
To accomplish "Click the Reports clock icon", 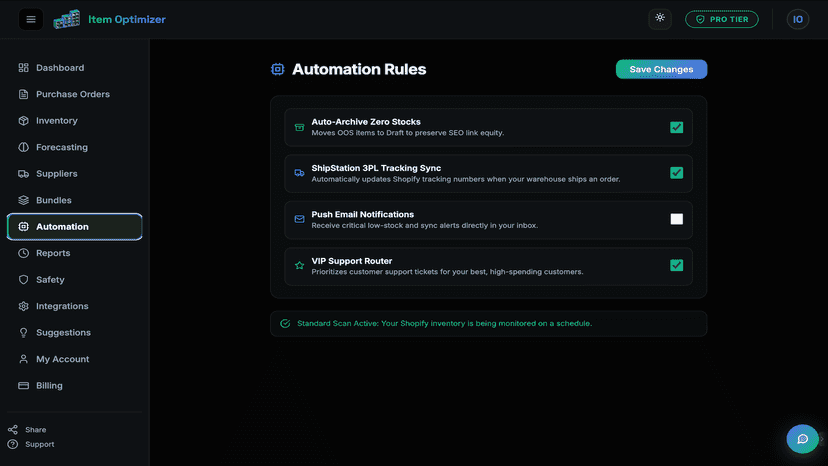I will [23, 253].
